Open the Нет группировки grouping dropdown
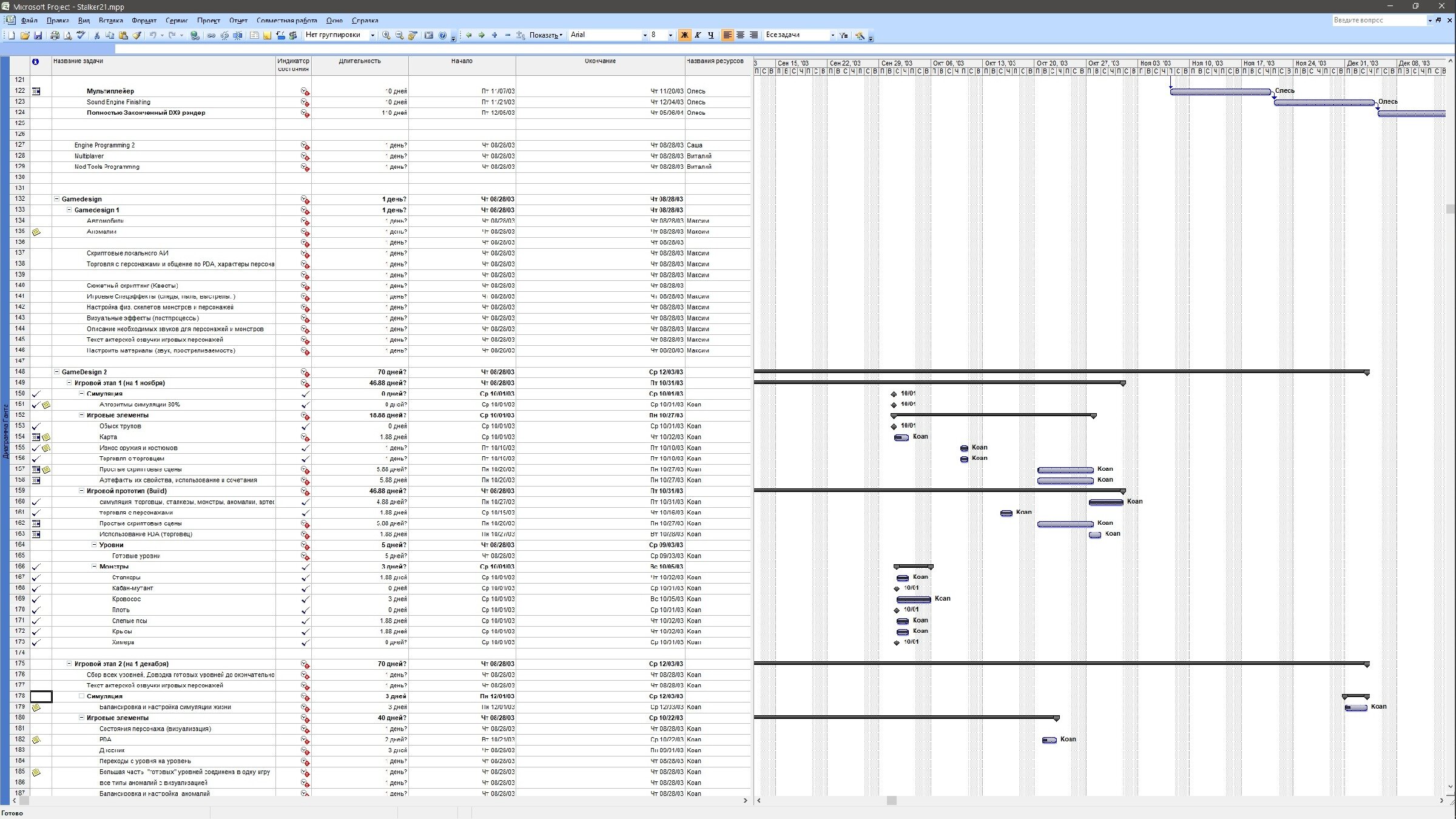The image size is (1456, 819). click(x=372, y=35)
